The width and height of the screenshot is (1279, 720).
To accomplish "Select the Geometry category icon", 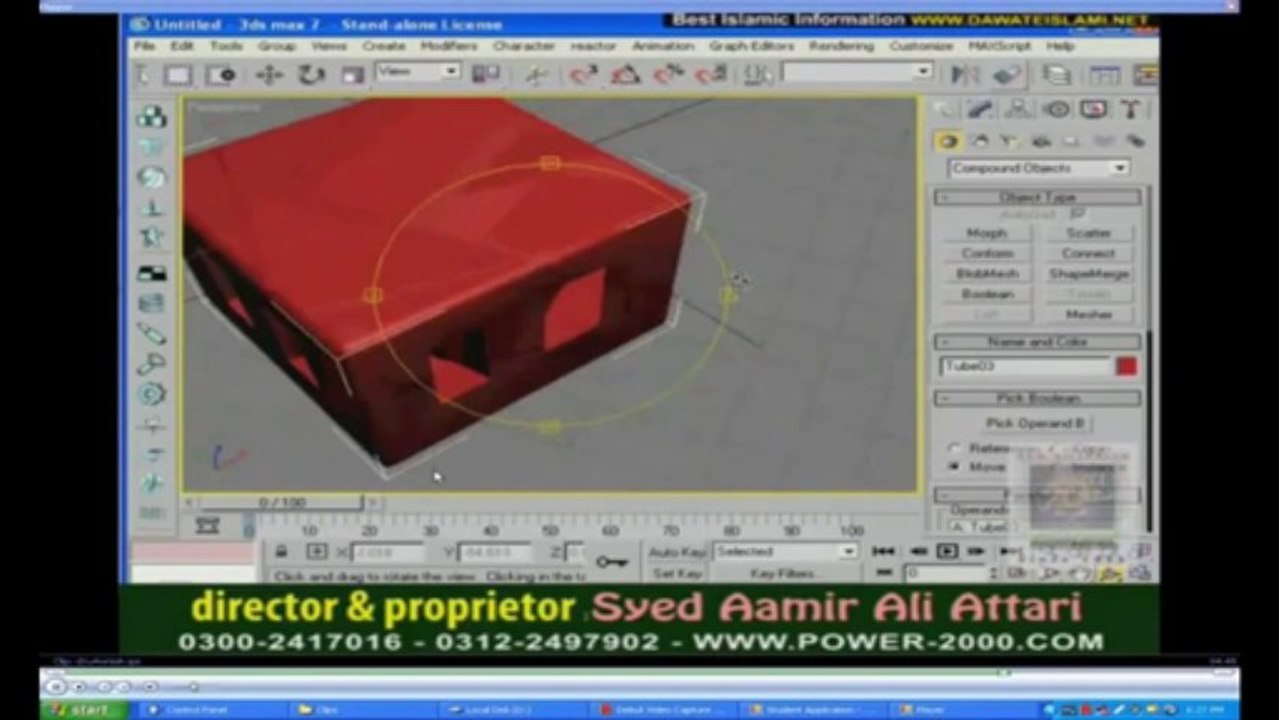I will coord(948,141).
